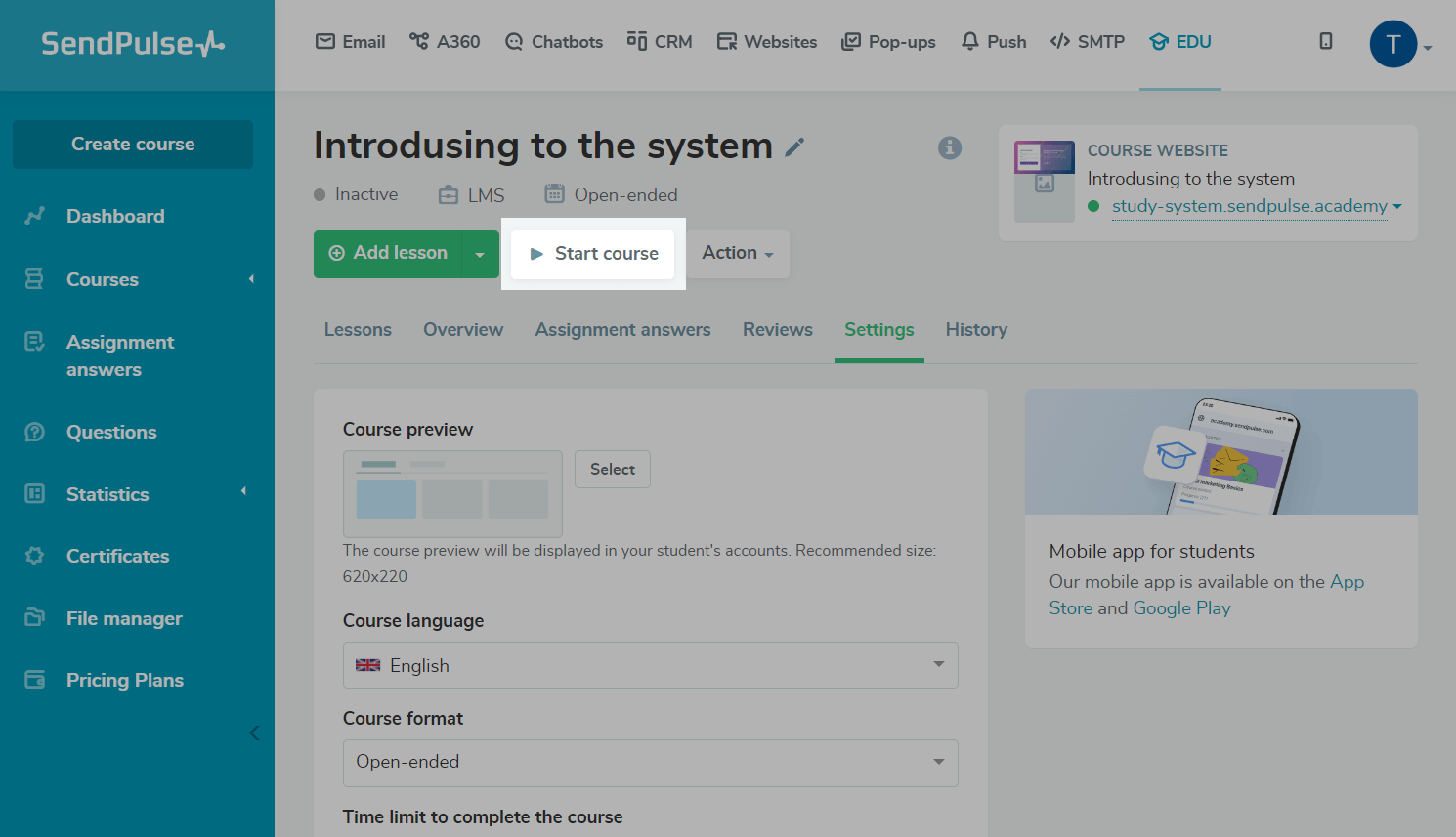This screenshot has height=837, width=1456.
Task: Open Certificates from the sidebar
Action: pos(117,556)
